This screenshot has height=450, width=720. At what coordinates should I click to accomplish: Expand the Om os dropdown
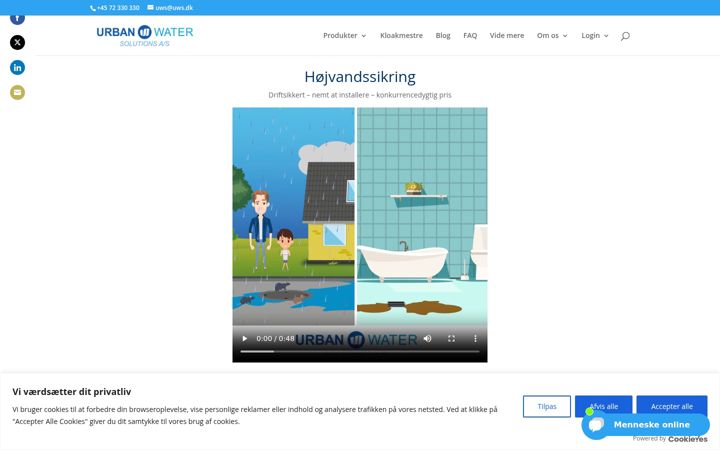(552, 35)
